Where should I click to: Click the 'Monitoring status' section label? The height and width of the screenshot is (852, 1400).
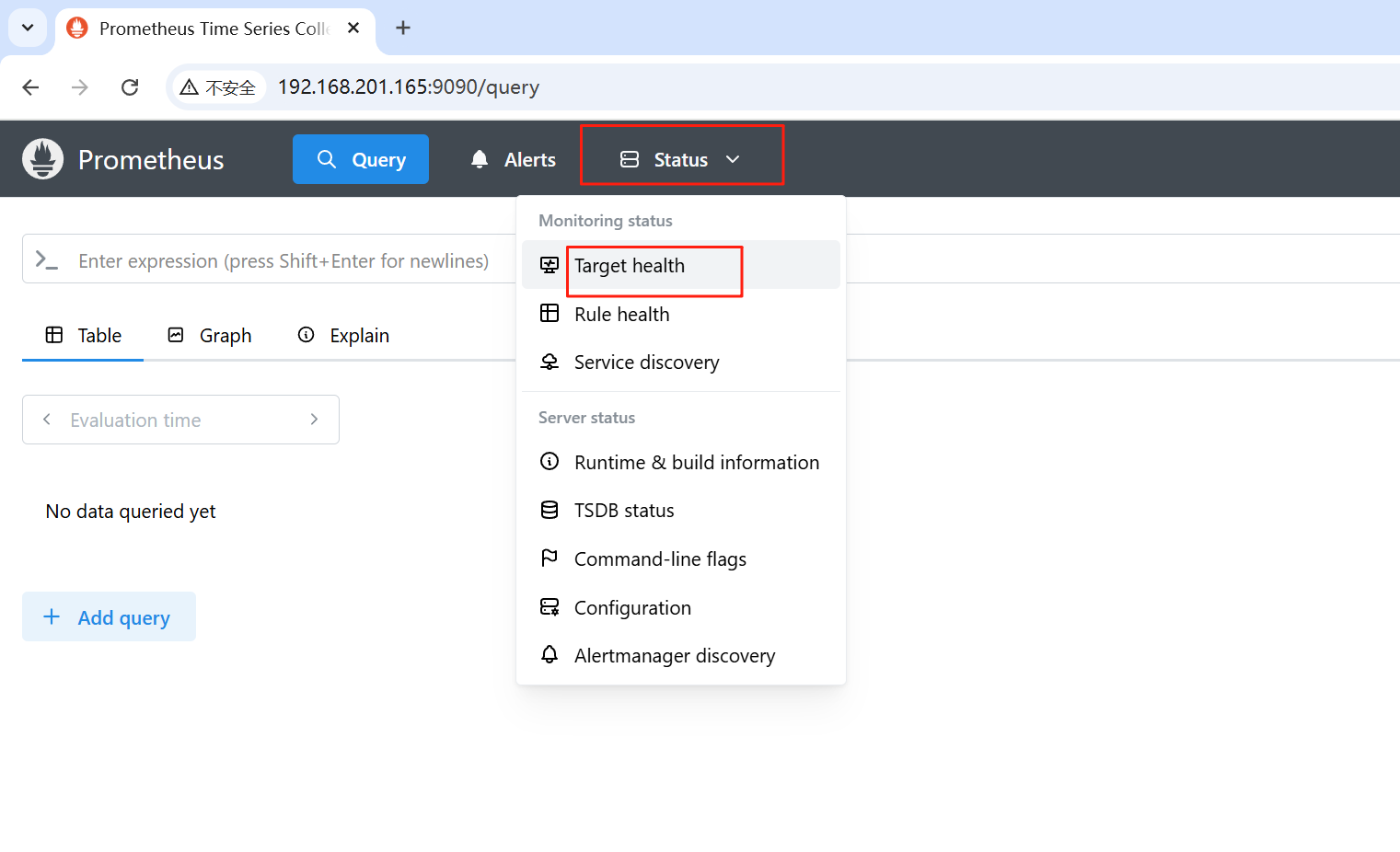(x=606, y=221)
